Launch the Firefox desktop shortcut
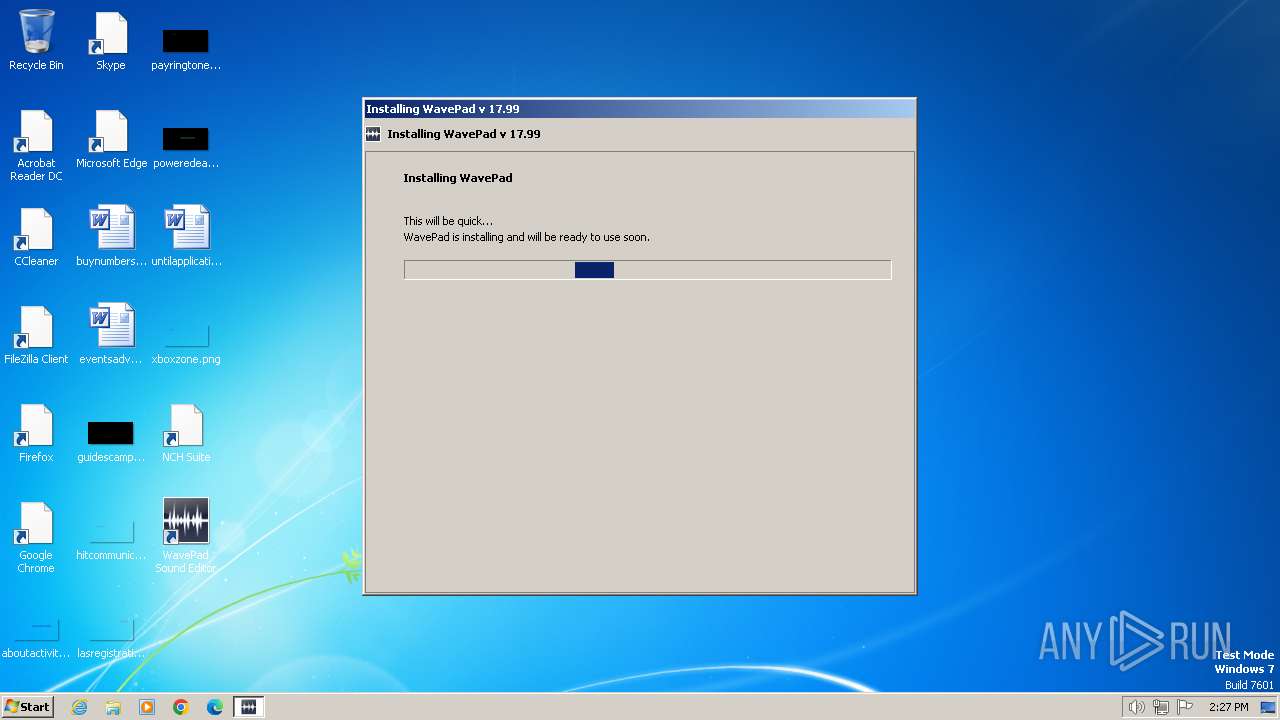The image size is (1280, 720). coord(36,433)
